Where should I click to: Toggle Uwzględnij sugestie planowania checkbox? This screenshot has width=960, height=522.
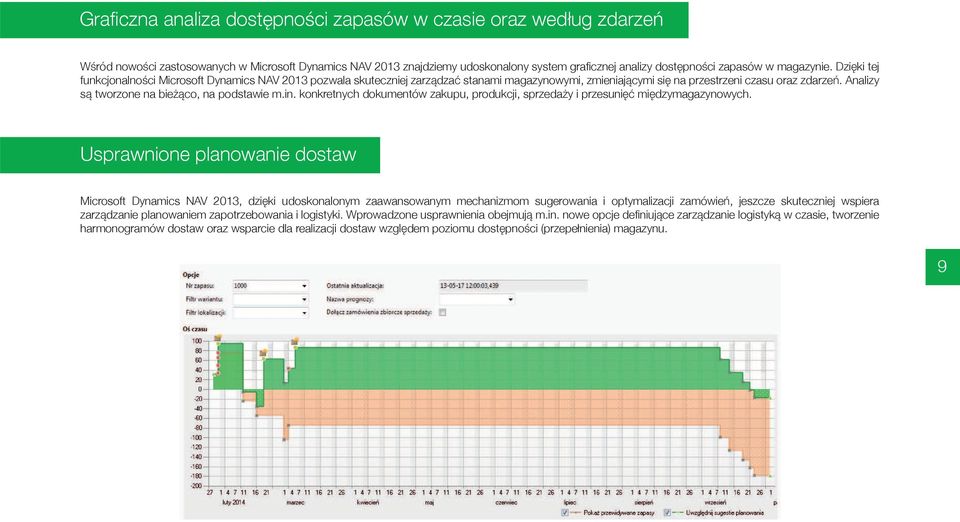(667, 513)
